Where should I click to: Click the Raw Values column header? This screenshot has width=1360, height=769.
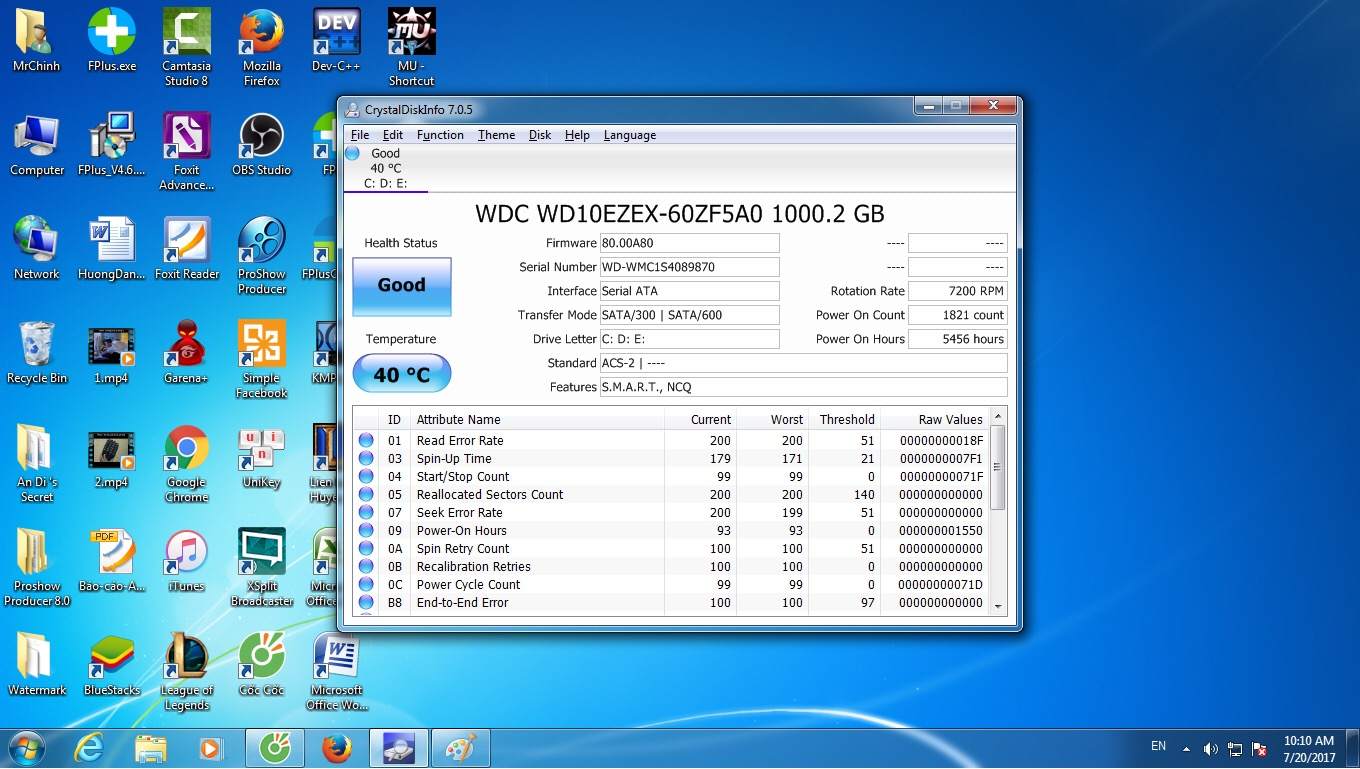tap(950, 420)
